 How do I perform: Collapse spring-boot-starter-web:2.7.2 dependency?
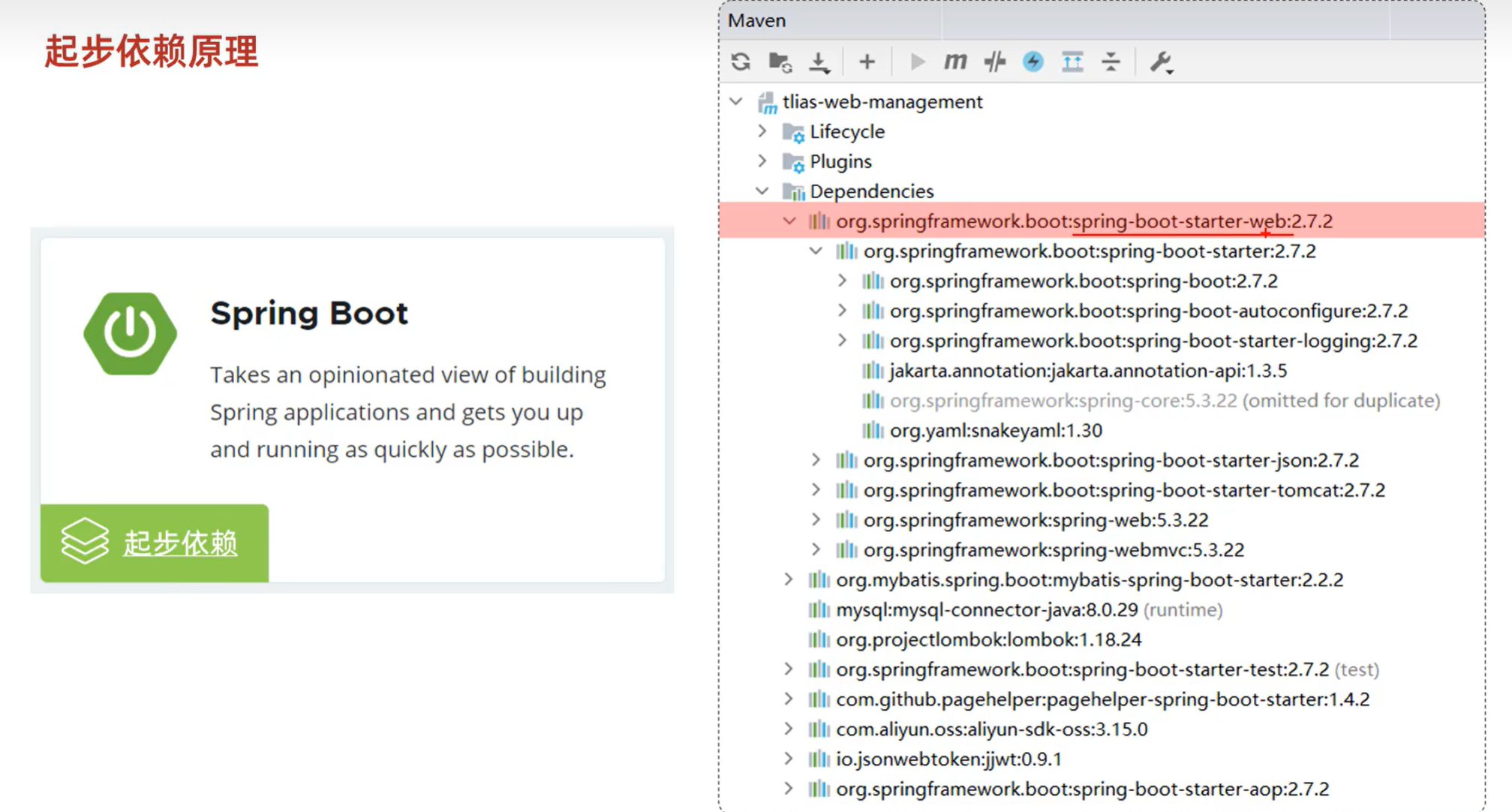(x=789, y=221)
